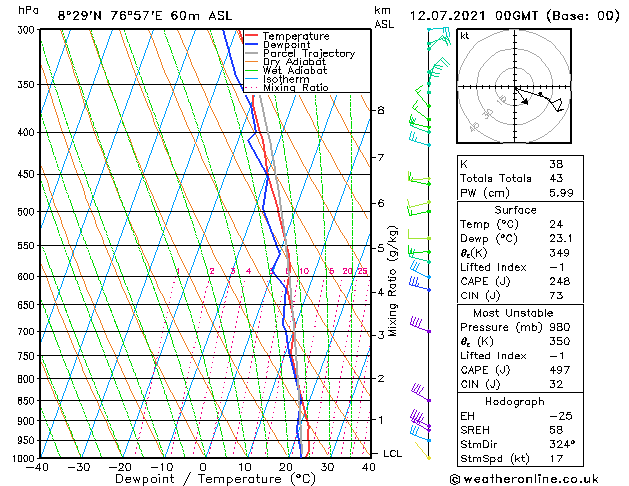Select the Dry Adiabat legend label

(x=294, y=62)
